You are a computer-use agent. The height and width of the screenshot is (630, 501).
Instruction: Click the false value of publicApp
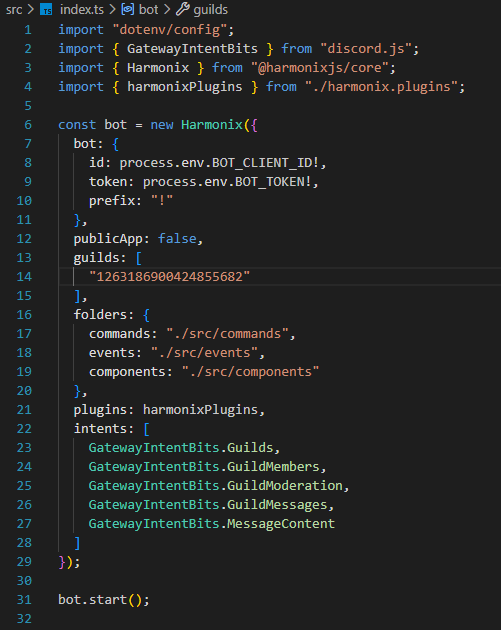[177, 239]
